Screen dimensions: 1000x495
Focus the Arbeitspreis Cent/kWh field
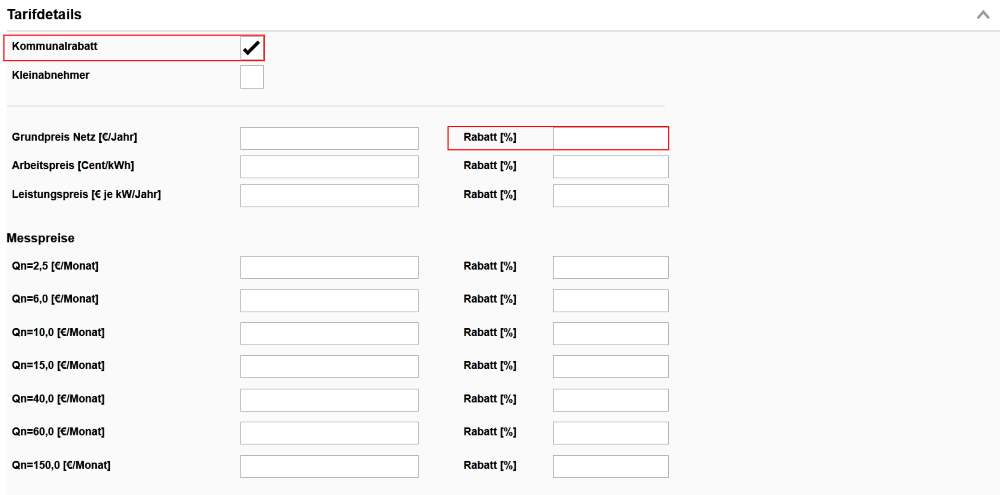tap(329, 166)
